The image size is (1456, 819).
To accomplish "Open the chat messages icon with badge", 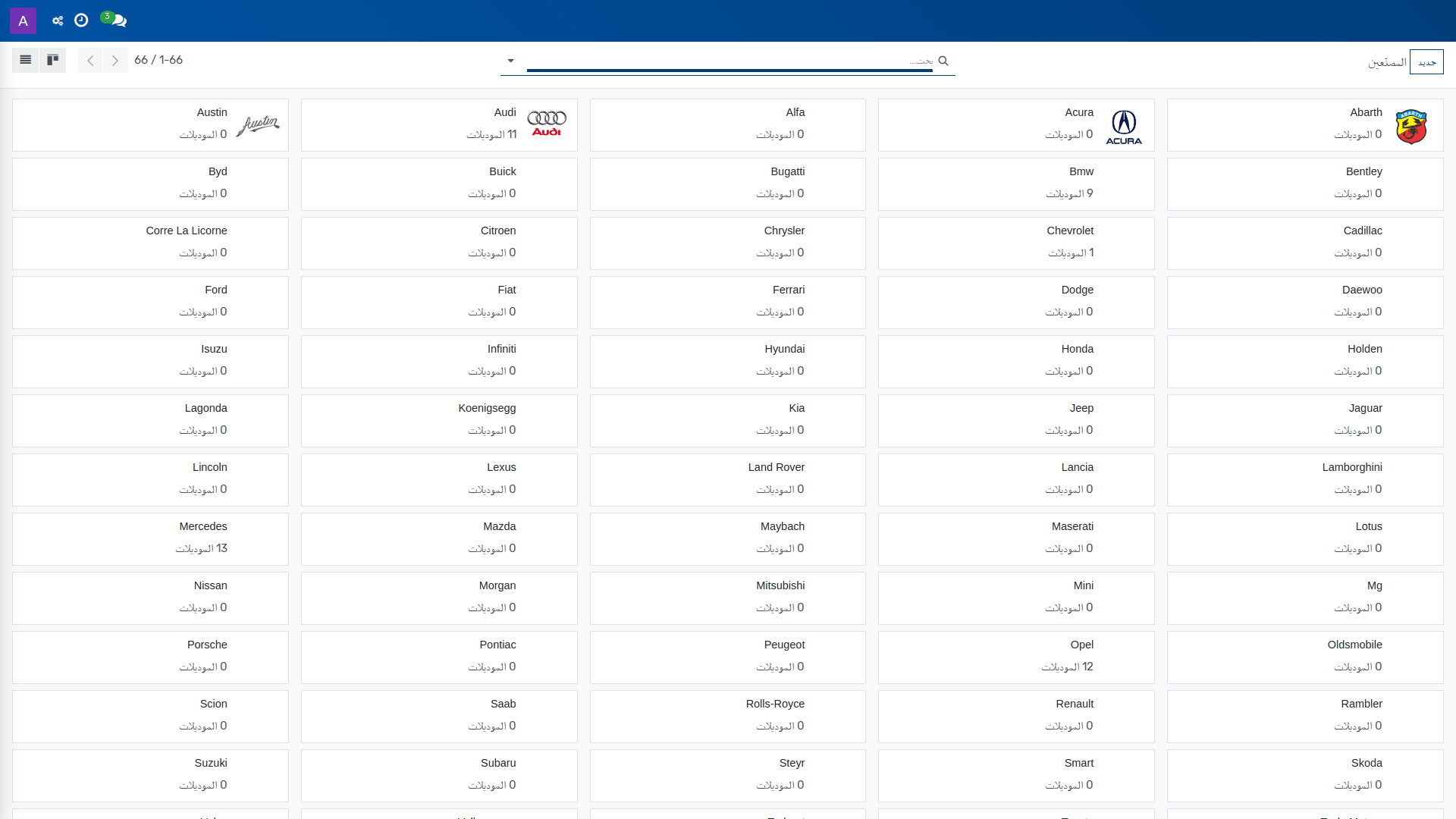I will point(115,20).
